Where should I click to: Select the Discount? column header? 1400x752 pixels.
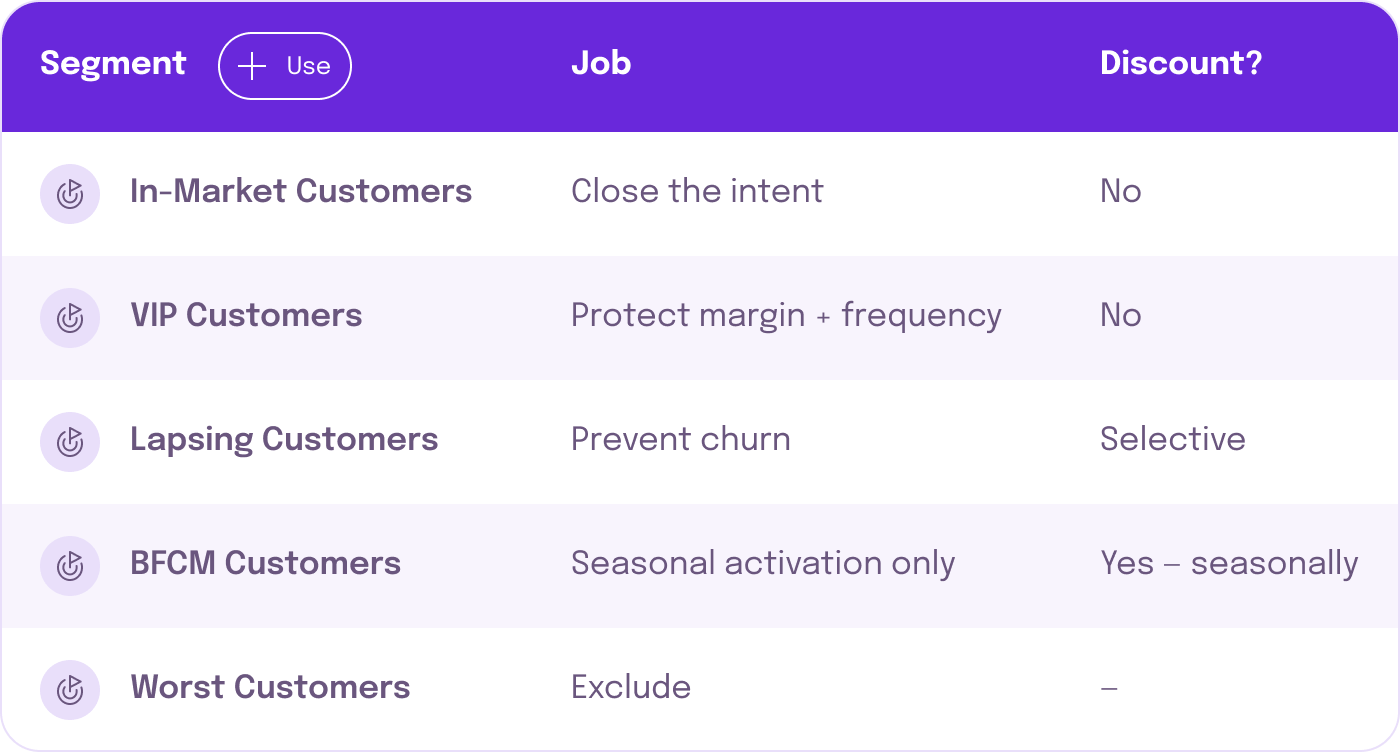point(1181,64)
